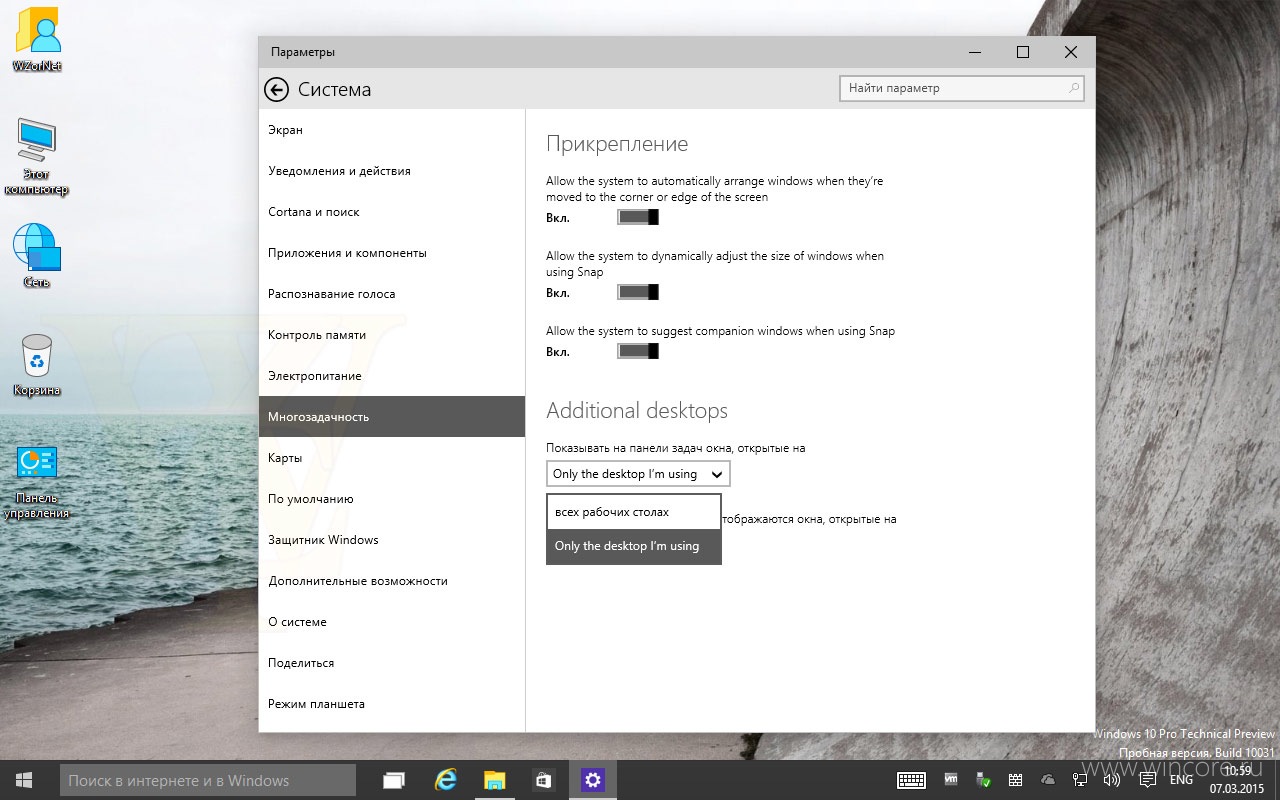Select the Сеть desktop icon
The width and height of the screenshot is (1280, 800).
(37, 256)
